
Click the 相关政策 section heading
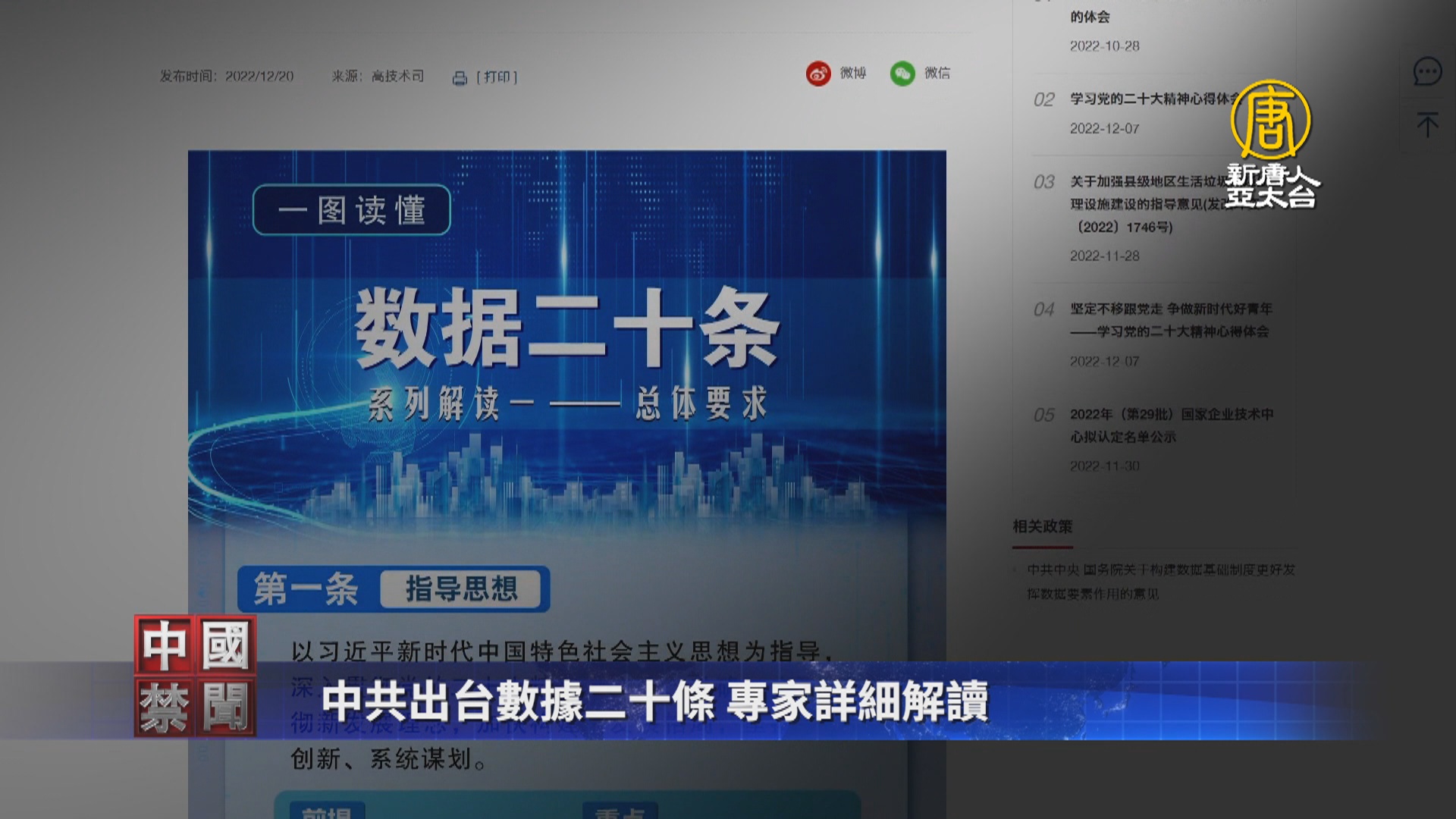click(x=1043, y=526)
